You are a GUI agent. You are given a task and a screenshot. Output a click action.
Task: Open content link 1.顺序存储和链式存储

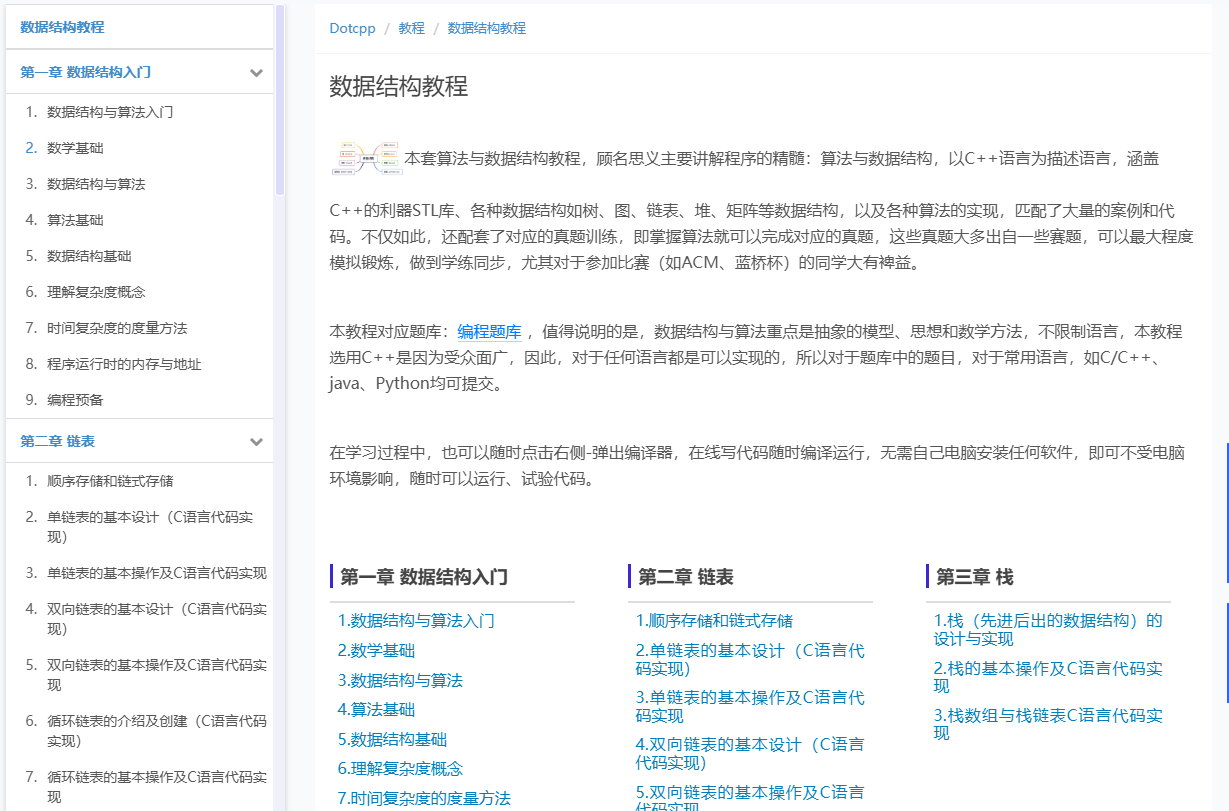(714, 621)
